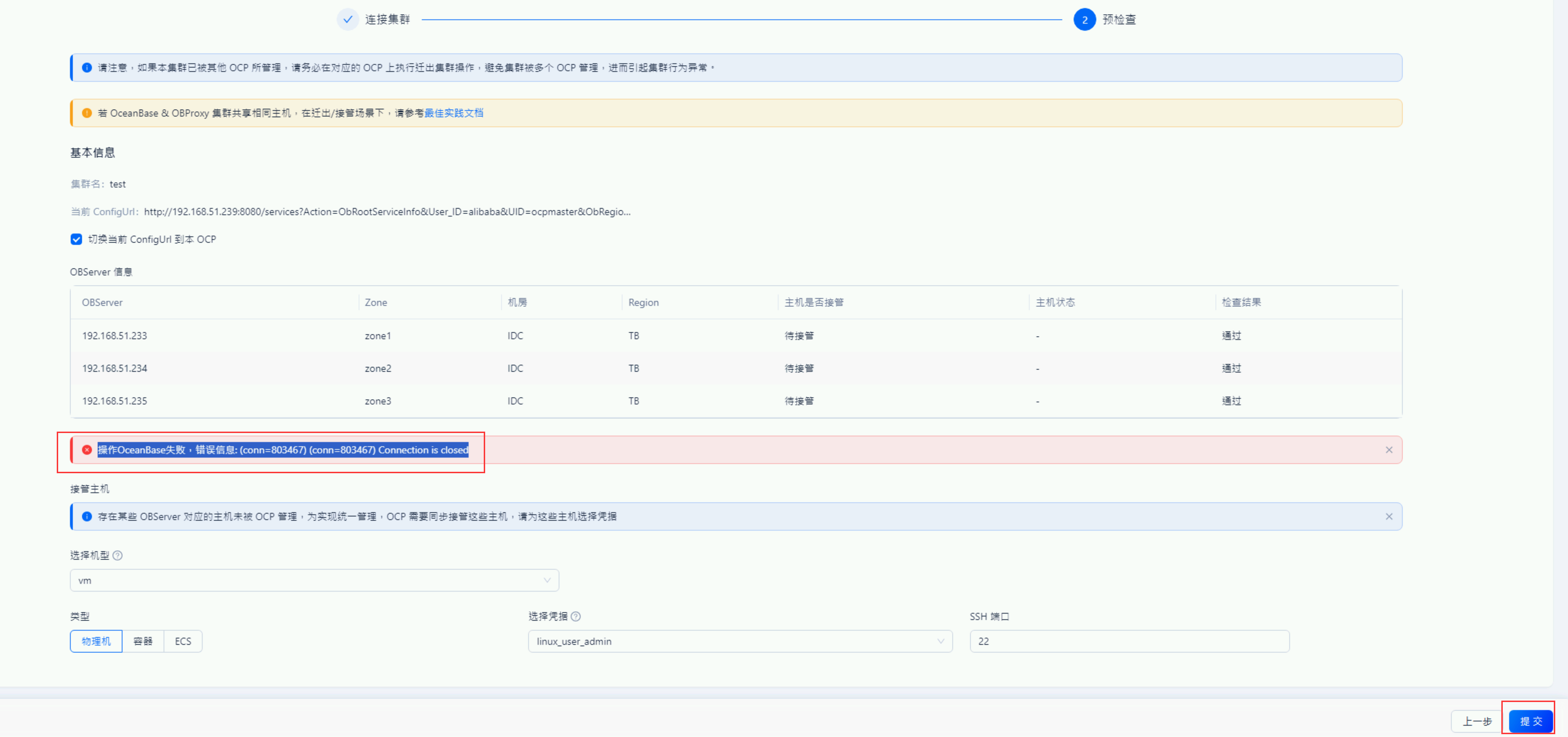The width and height of the screenshot is (1568, 737).
Task: Click 提交 submit button
Action: (1530, 720)
